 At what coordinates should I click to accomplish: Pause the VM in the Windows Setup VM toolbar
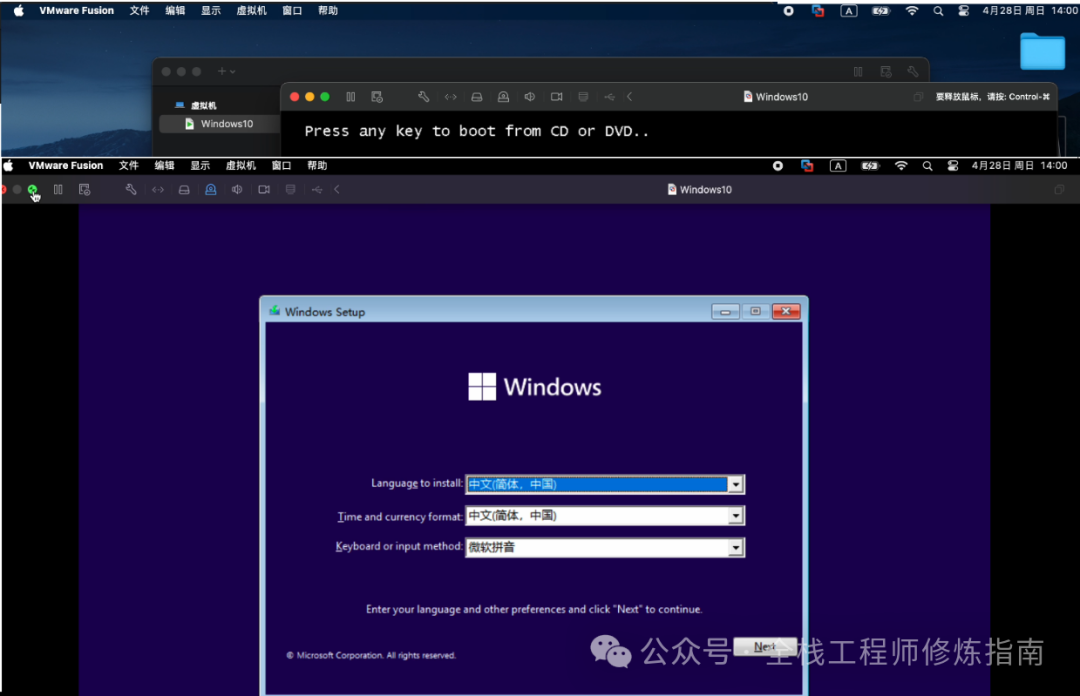[58, 190]
